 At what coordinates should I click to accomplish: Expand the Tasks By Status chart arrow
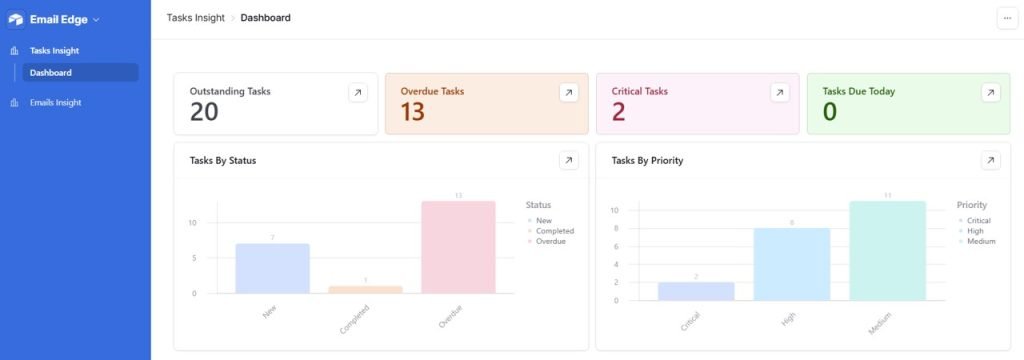click(569, 160)
